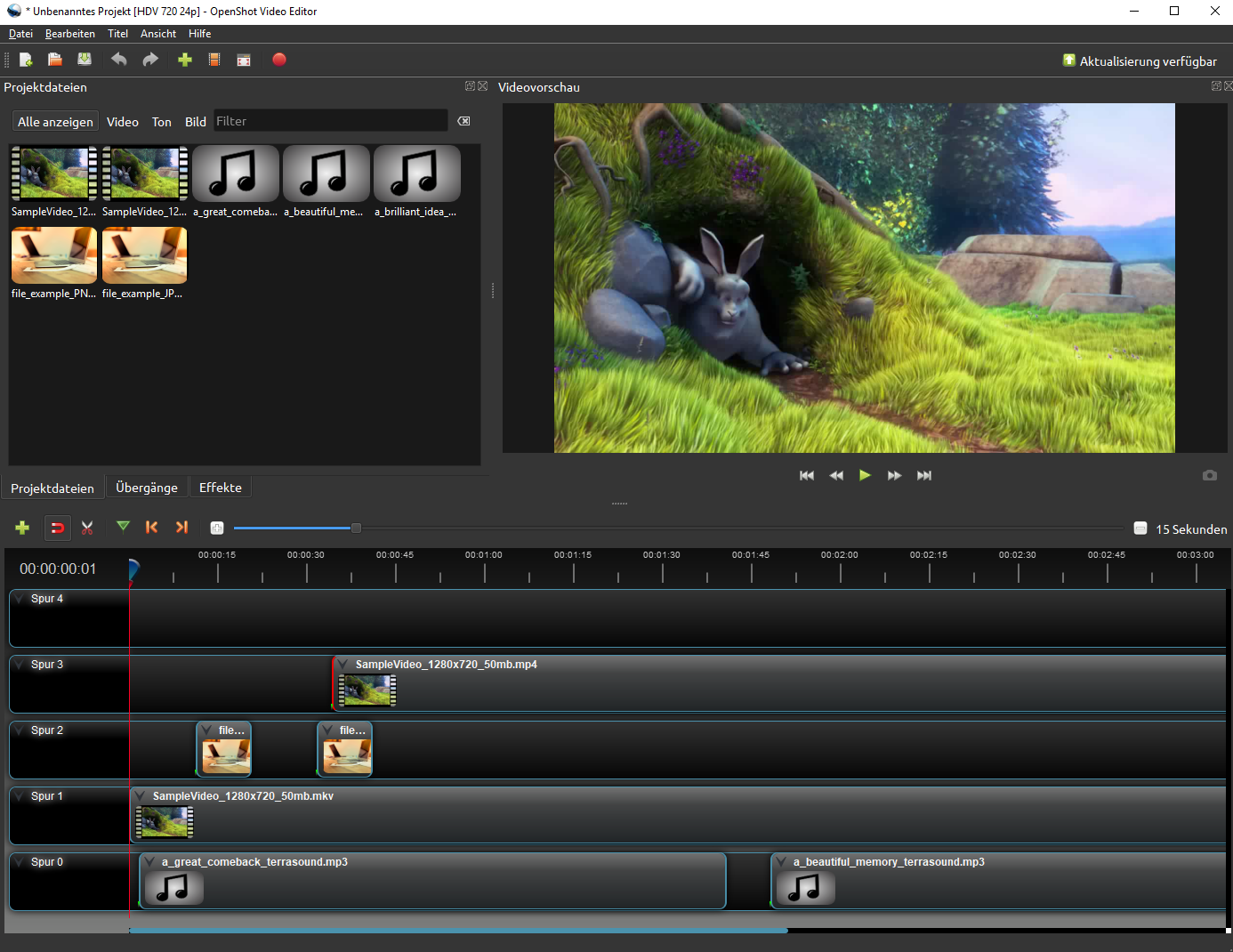Toggle the timeline snapping magnet
Screen dimensions: 1233x952
57,528
